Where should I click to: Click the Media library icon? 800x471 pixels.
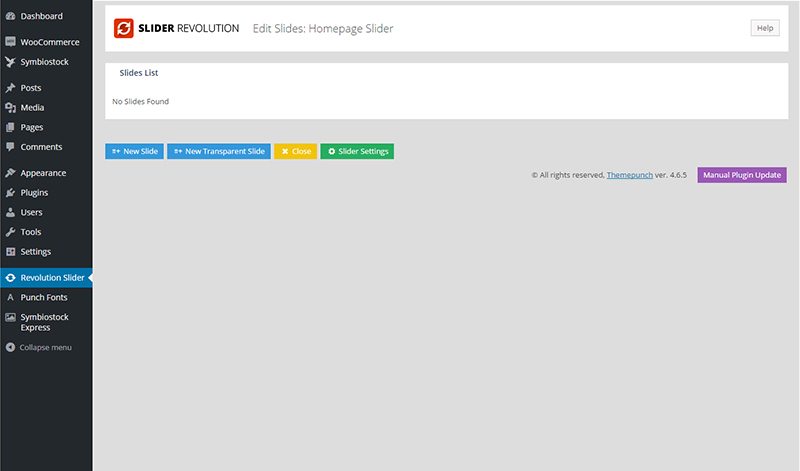pyautogui.click(x=10, y=108)
